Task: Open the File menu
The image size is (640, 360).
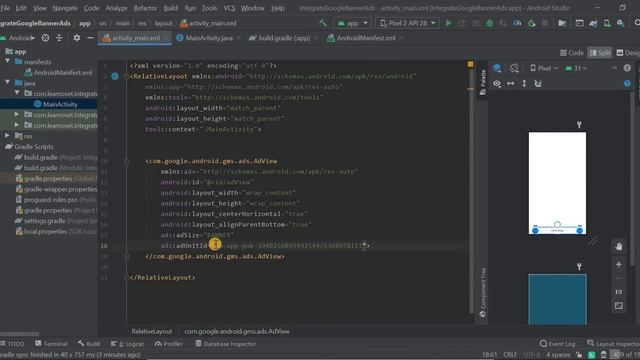Action: pyautogui.click(x=5, y=8)
